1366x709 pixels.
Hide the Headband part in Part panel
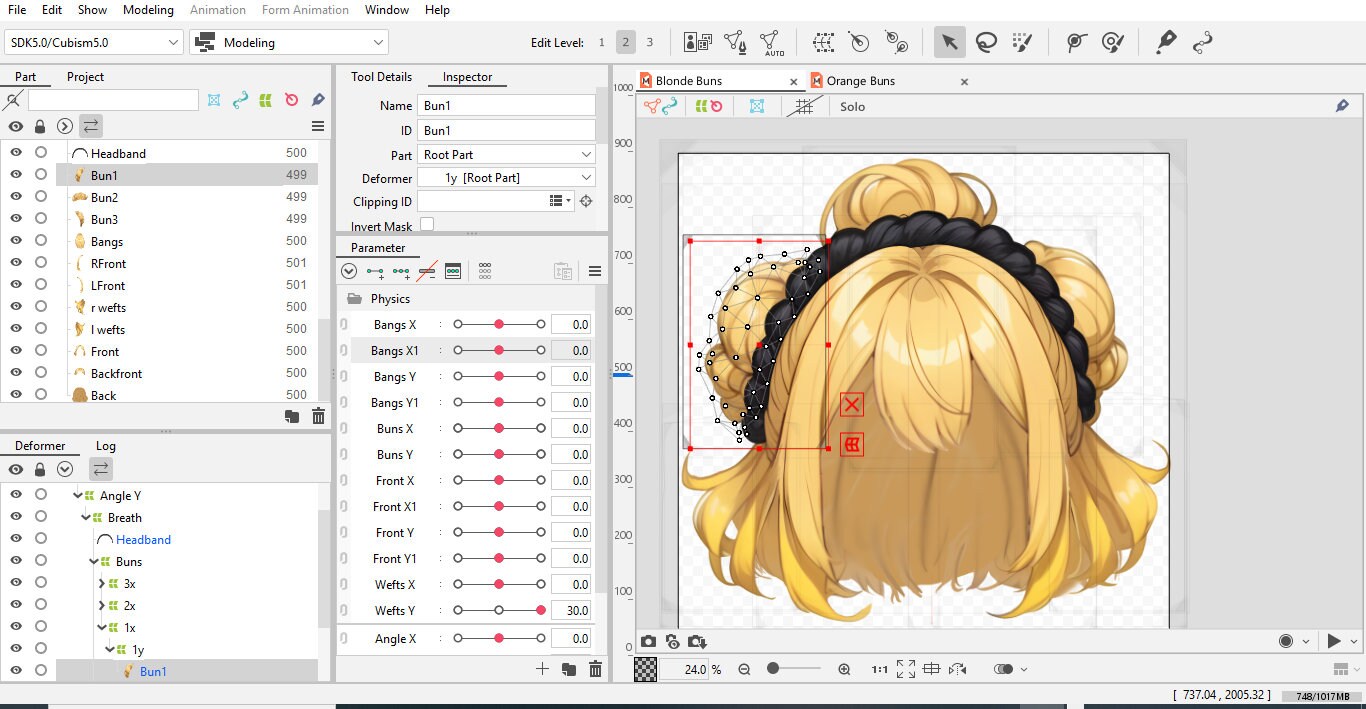16,153
